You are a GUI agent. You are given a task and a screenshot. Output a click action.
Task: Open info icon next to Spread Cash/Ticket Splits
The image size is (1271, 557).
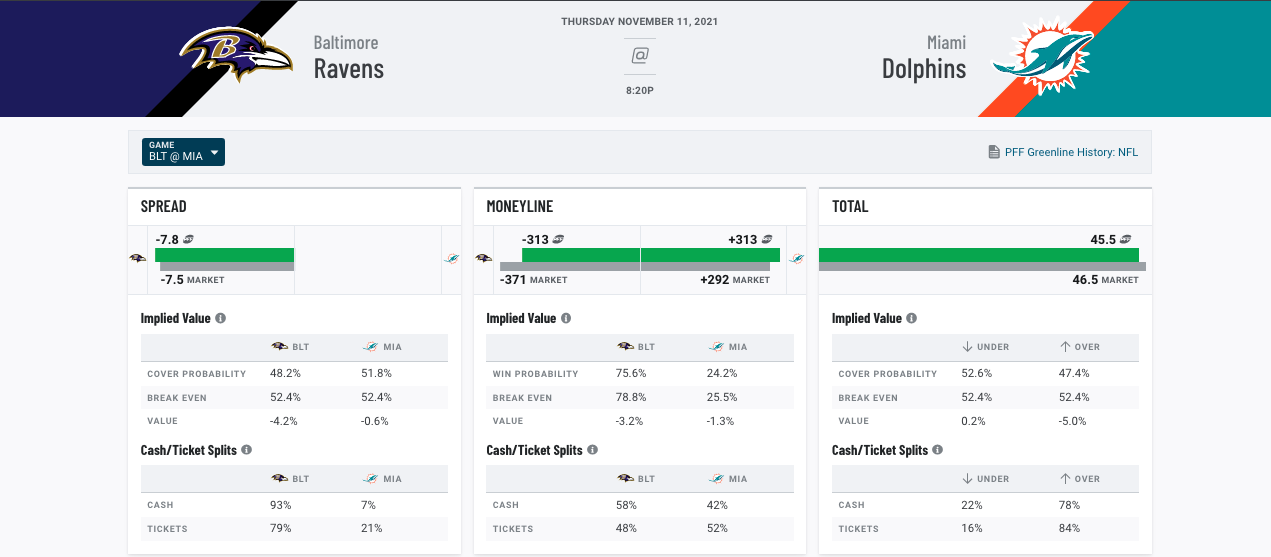point(247,450)
